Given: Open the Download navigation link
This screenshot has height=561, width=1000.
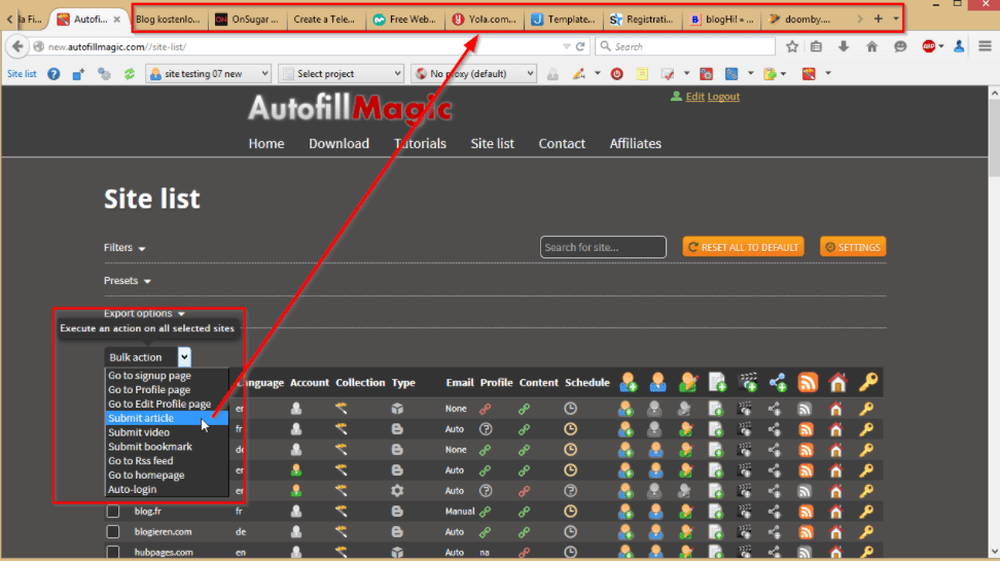Looking at the screenshot, I should tap(339, 143).
